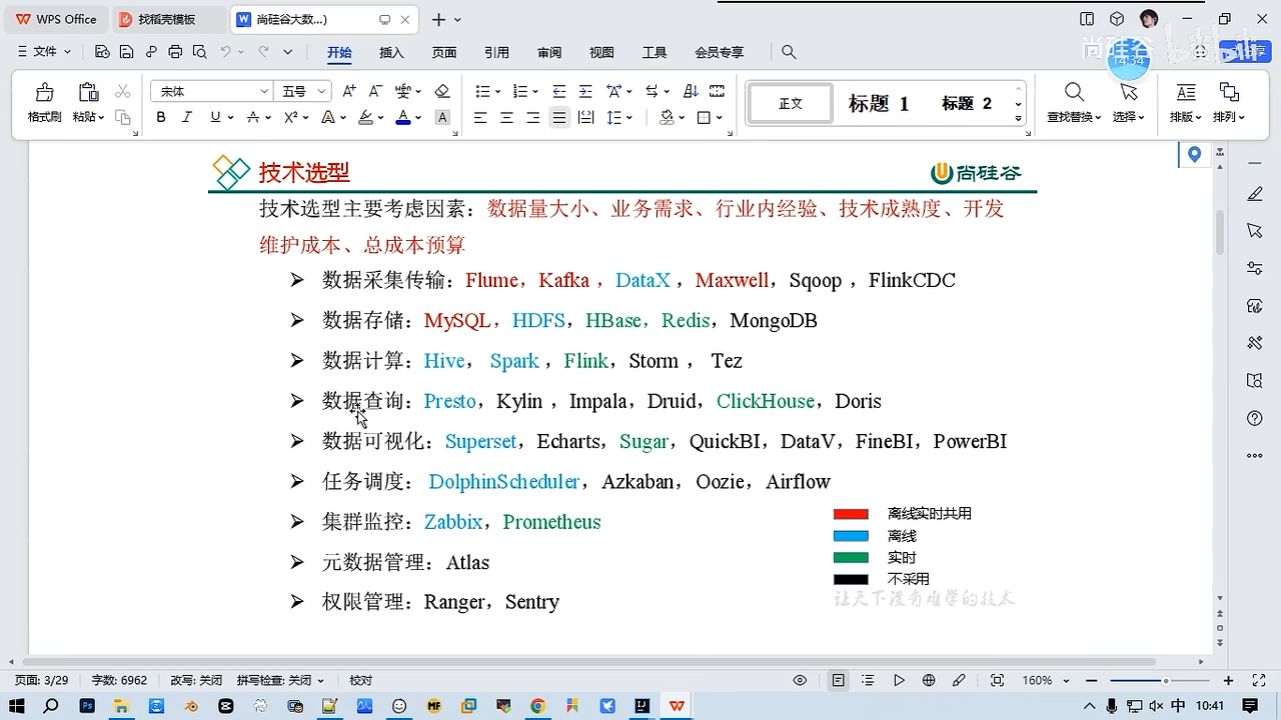Toggle bold formatting with the B icon

[x=161, y=118]
